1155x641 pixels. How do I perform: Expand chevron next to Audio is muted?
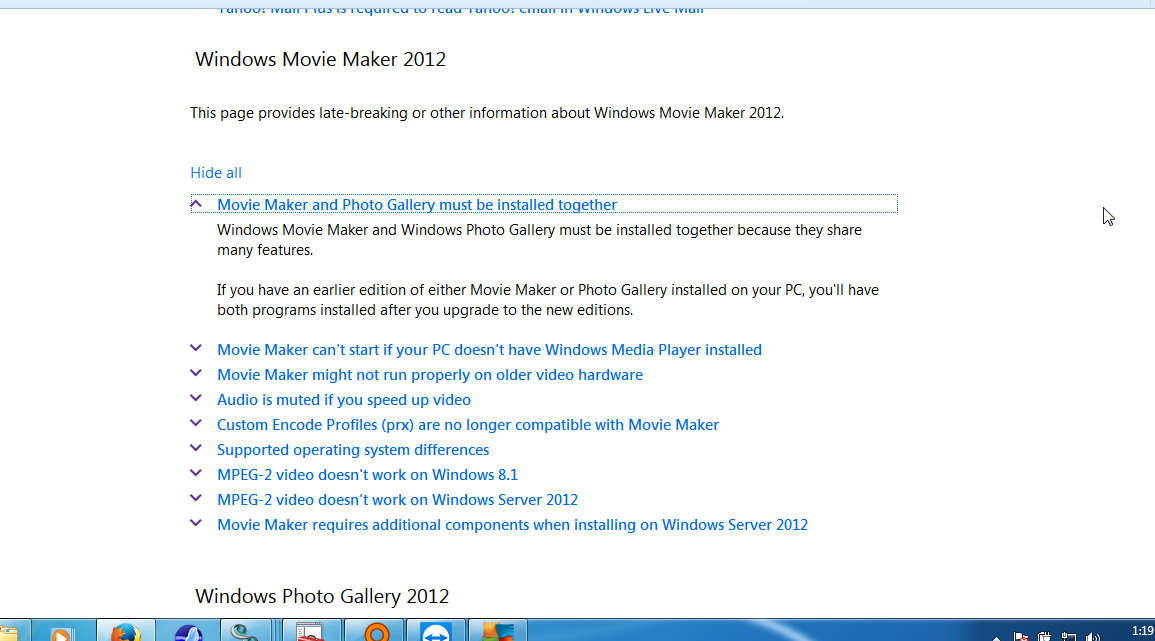(x=196, y=398)
